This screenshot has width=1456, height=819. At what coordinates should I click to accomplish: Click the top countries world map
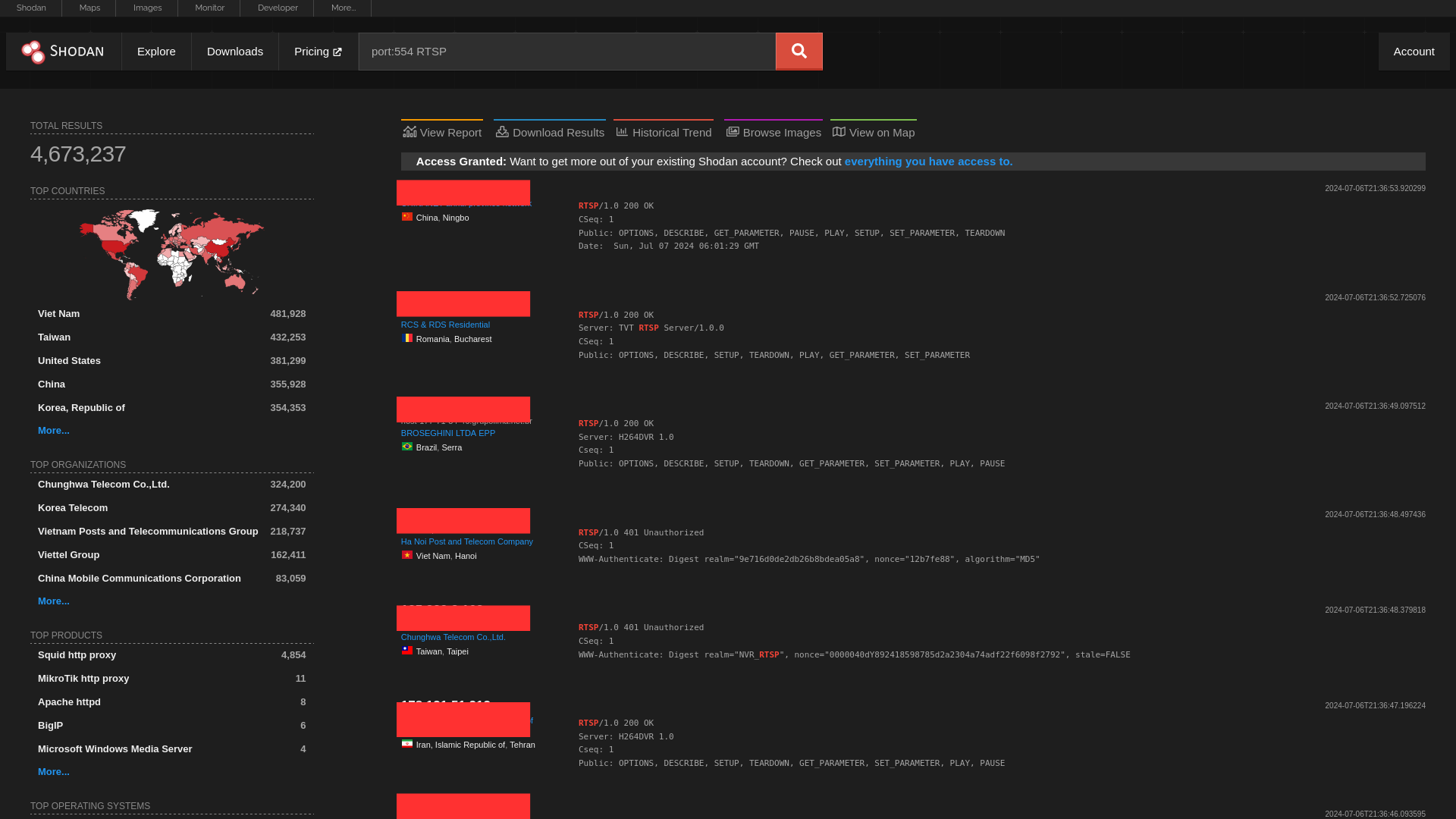click(172, 254)
